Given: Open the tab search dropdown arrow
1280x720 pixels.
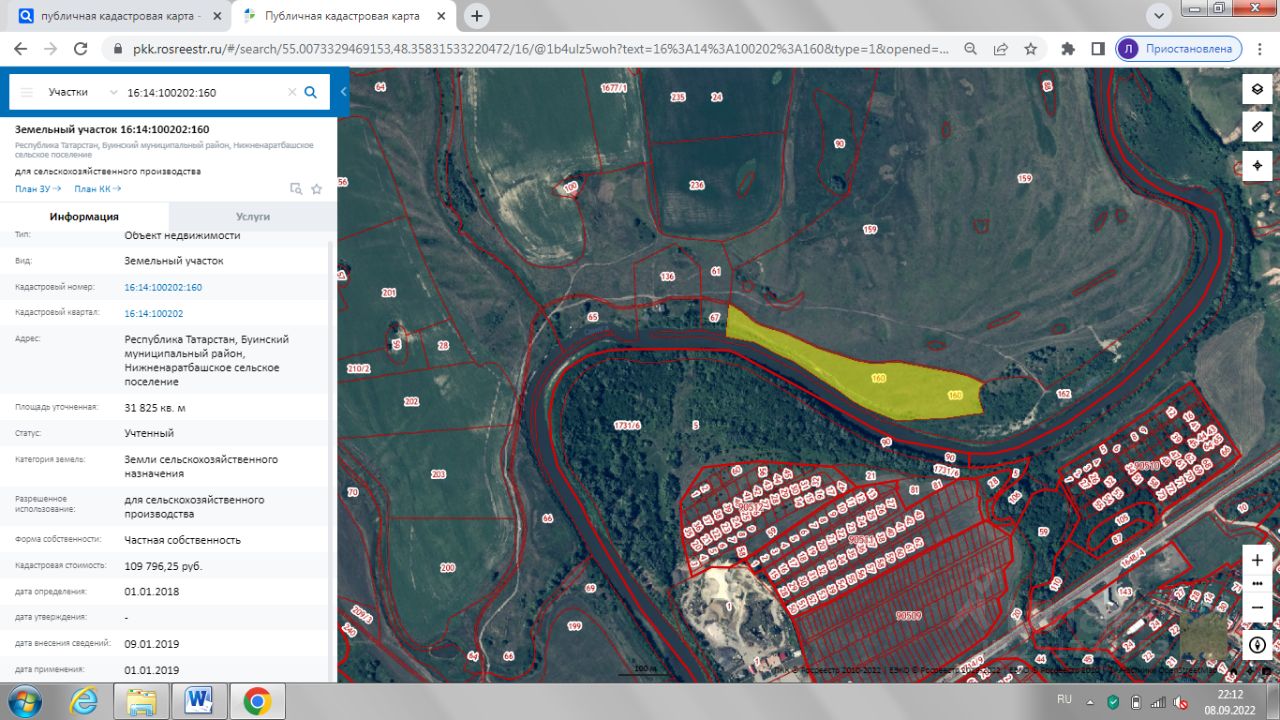Looking at the screenshot, I should [x=1159, y=16].
